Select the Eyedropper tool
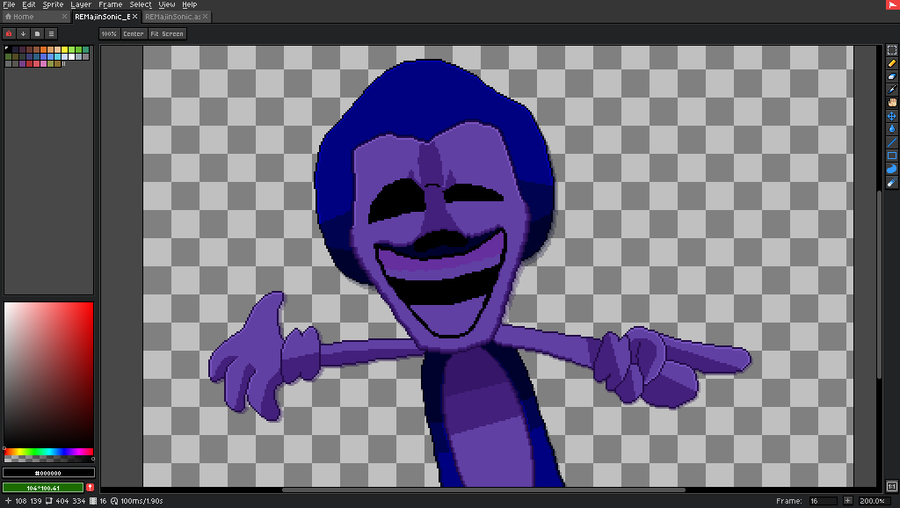The image size is (900, 508). [x=891, y=90]
